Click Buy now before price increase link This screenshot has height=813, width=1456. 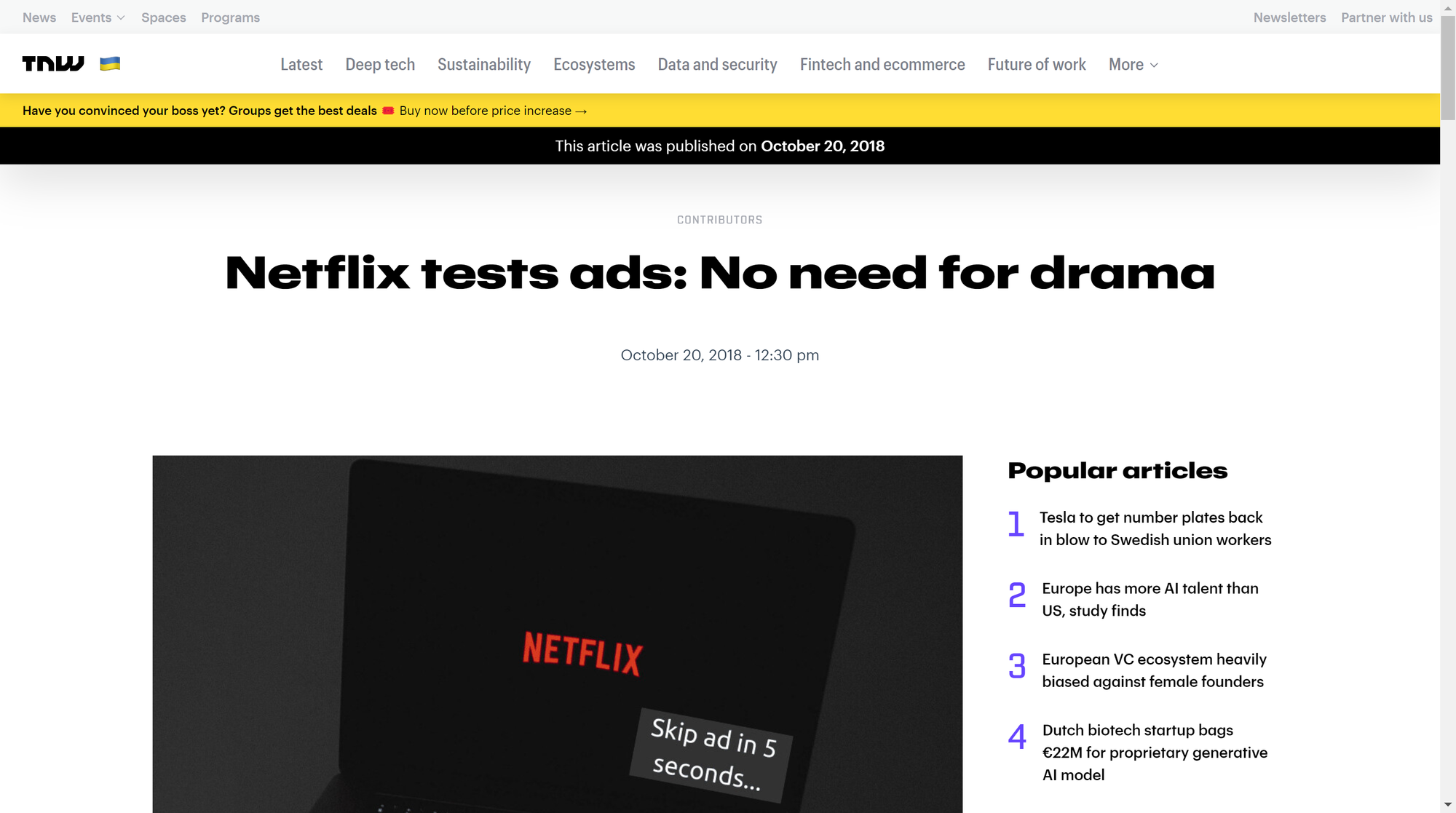coord(493,111)
